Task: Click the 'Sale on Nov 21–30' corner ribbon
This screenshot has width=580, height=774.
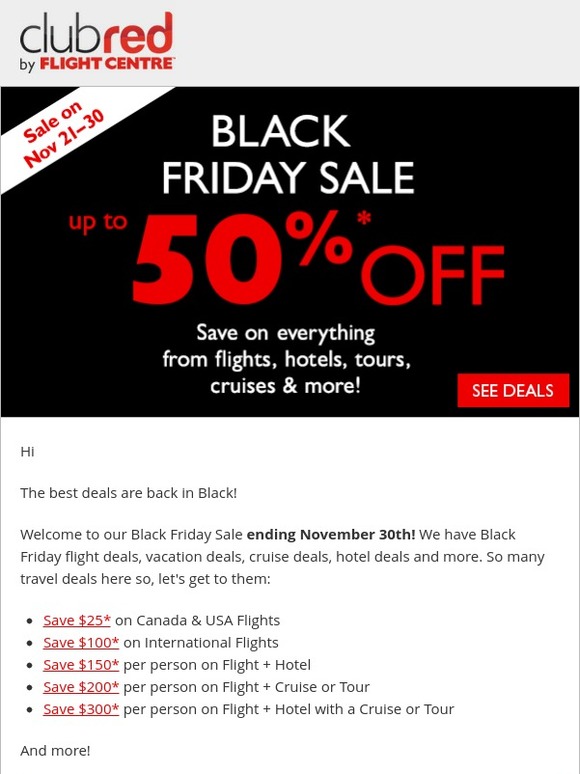Action: (x=63, y=134)
